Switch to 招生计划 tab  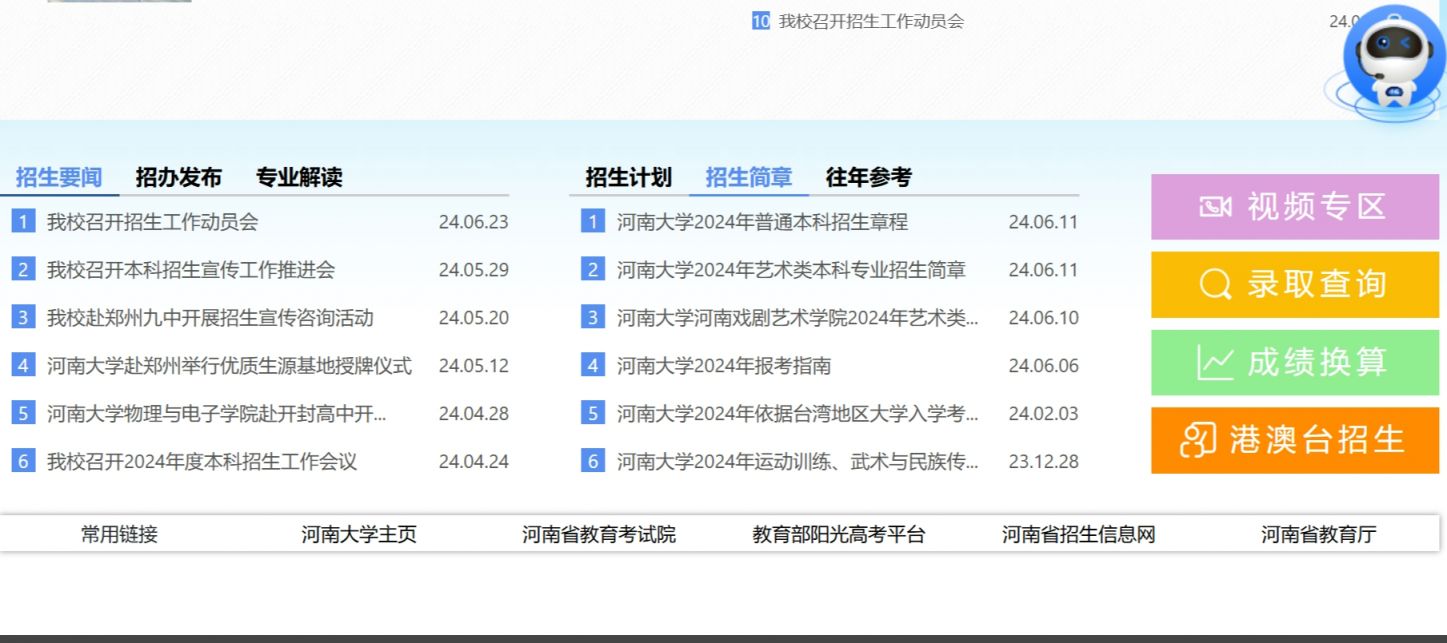coord(629,178)
